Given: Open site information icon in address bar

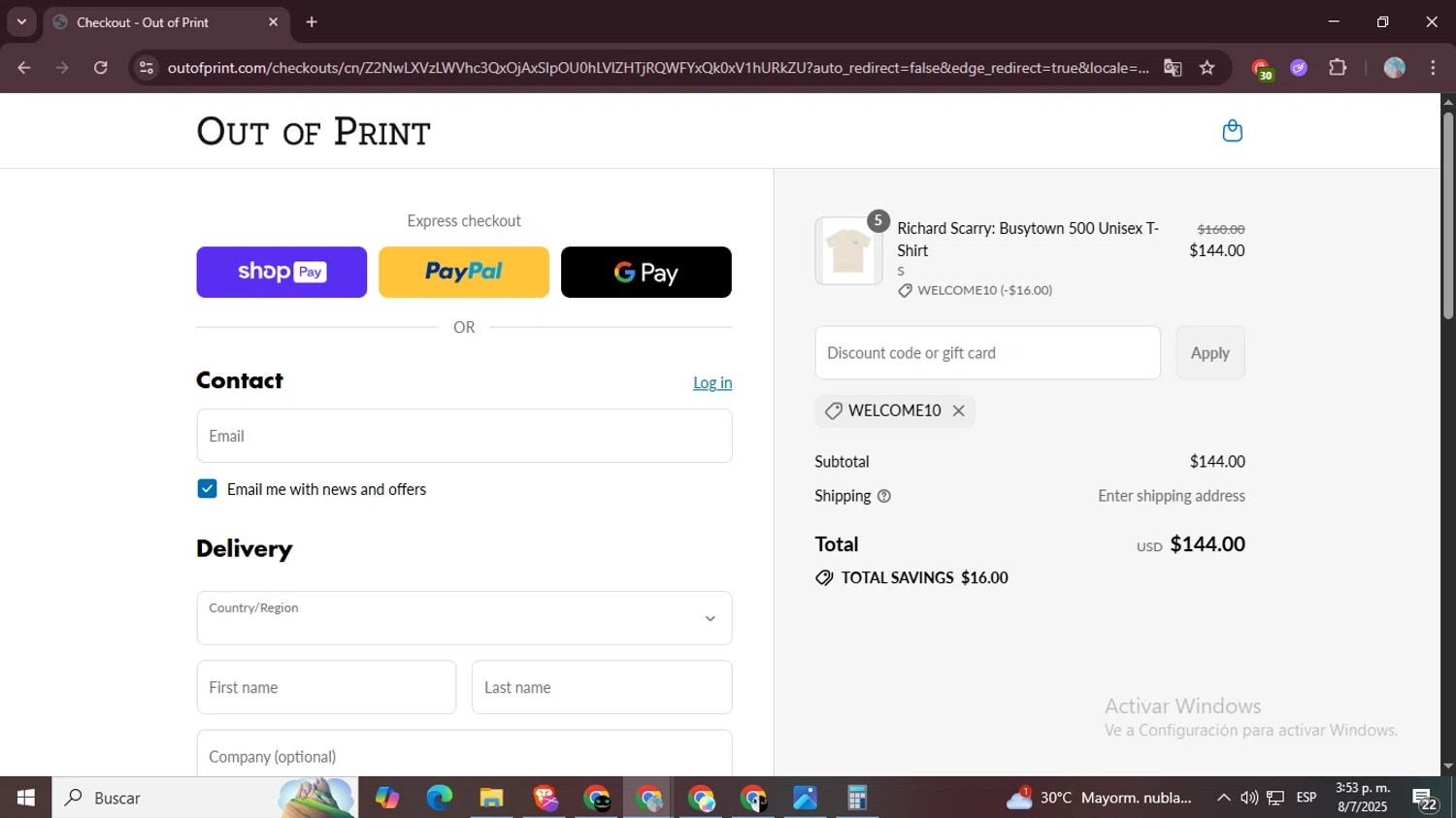Looking at the screenshot, I should 147,68.
